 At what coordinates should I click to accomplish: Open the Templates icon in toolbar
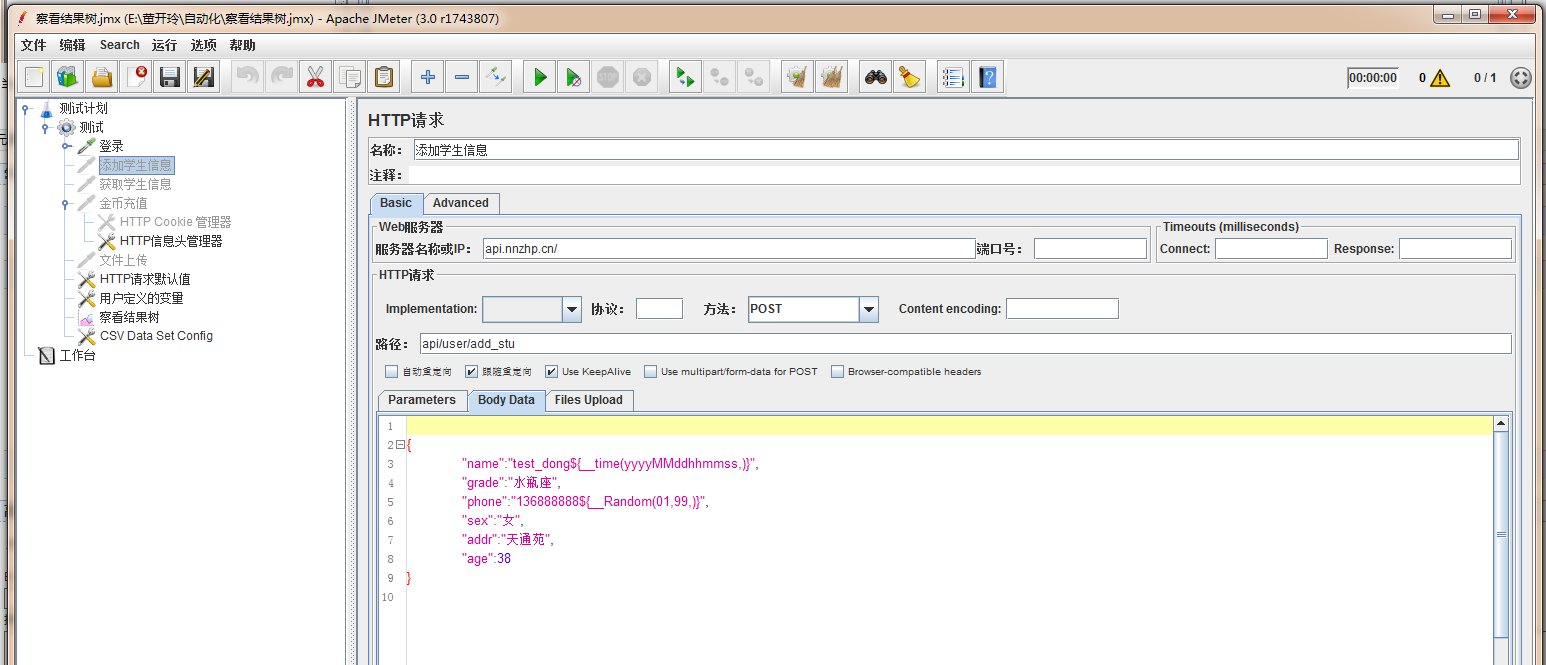(68, 77)
